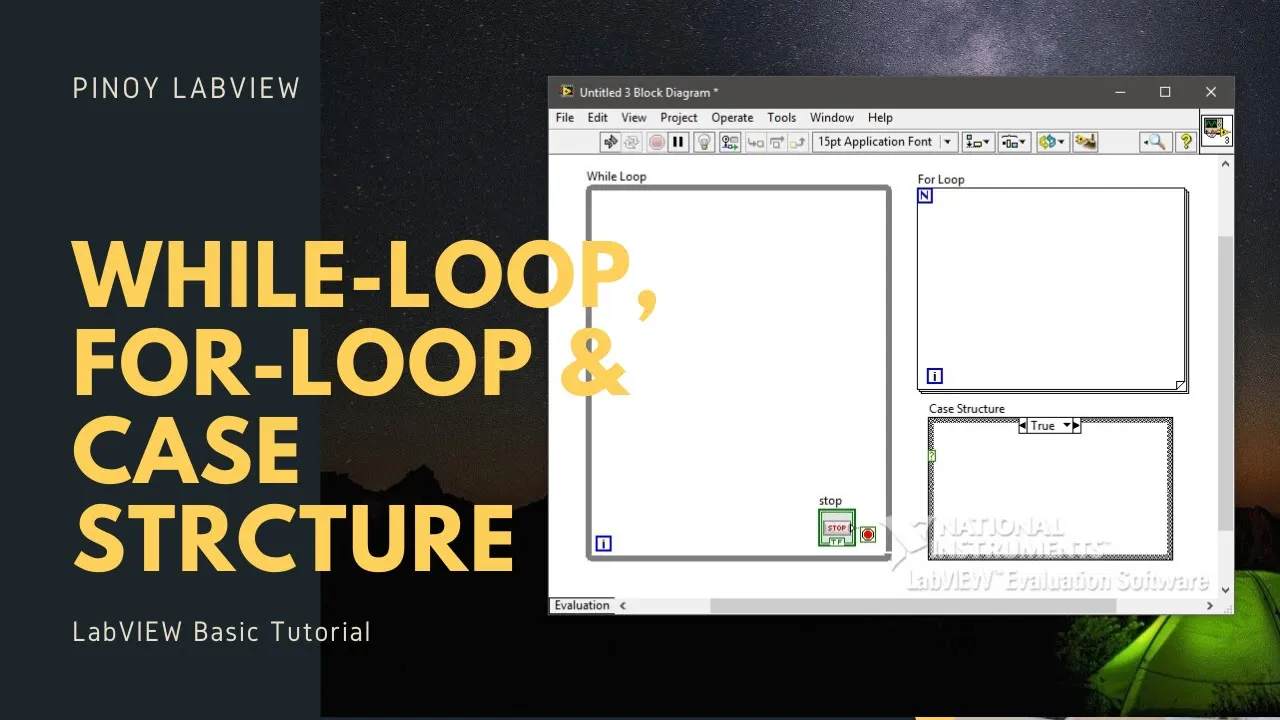Toggle Retain Wire Values button
This screenshot has height=720, width=1280.
(x=730, y=142)
